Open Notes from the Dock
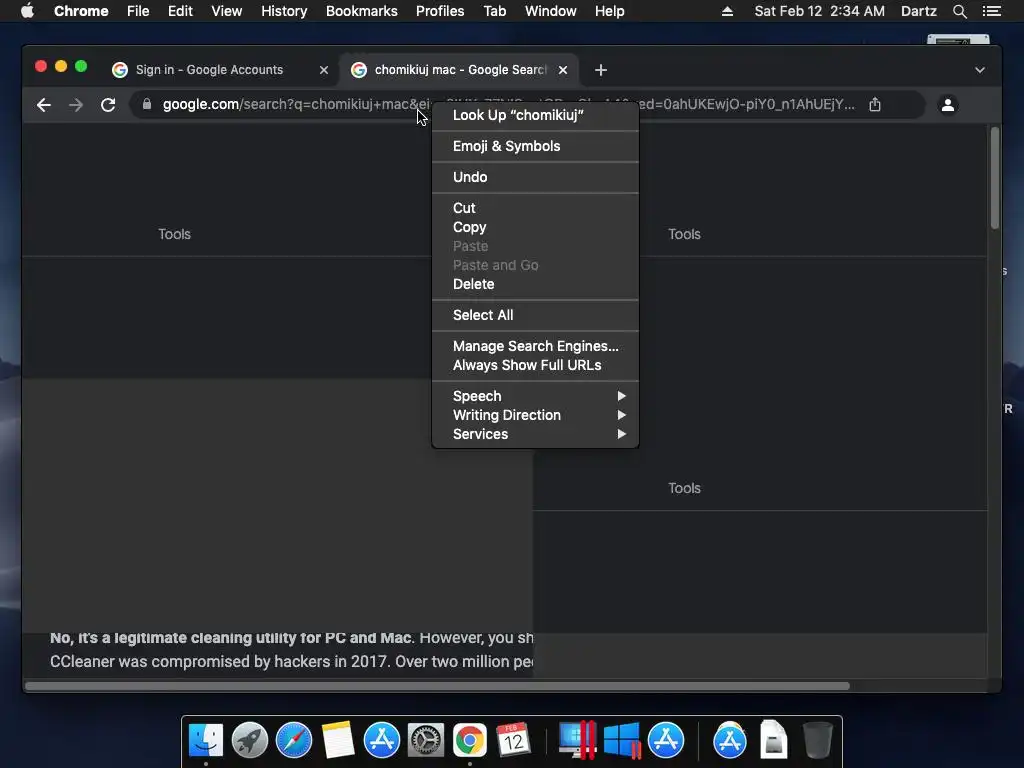1024x768 pixels. click(338, 740)
